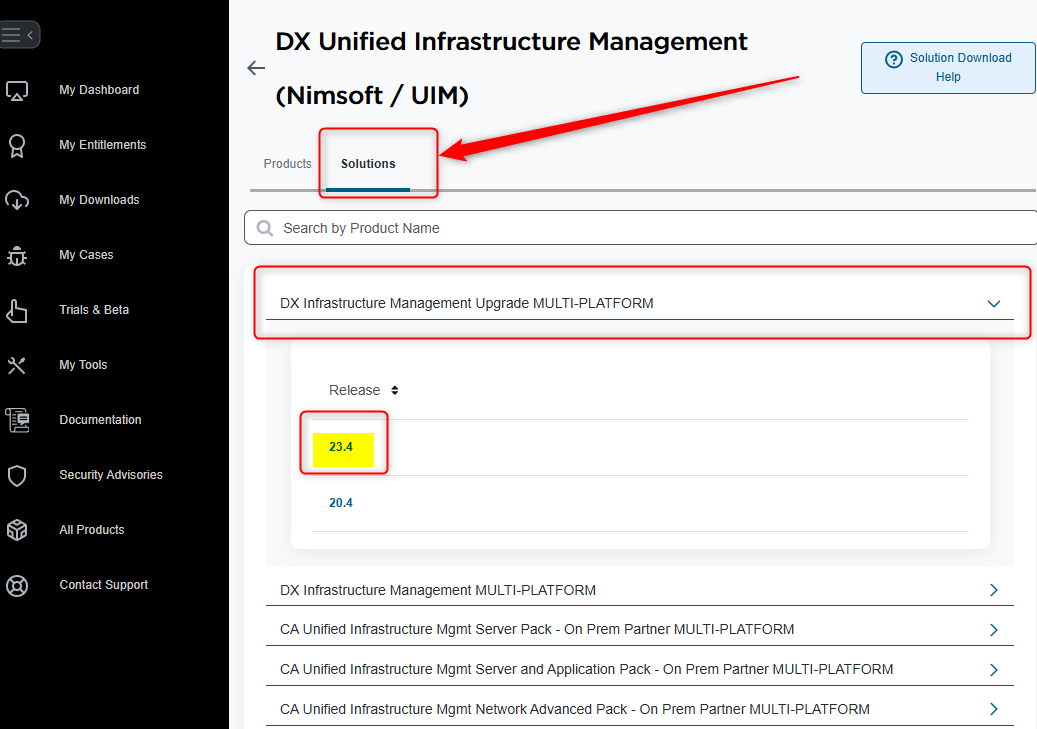This screenshot has height=729, width=1037.
Task: Click the question mark help icon
Action: click(893, 60)
